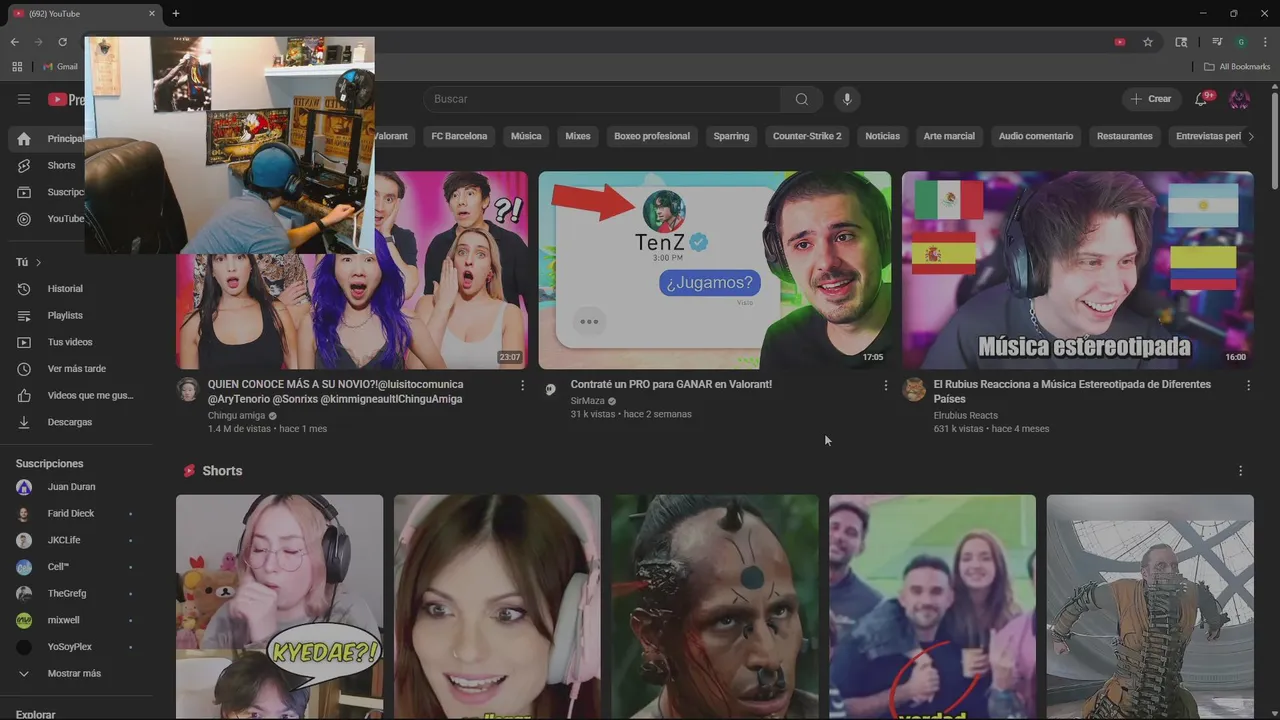Click the Crear button
This screenshot has height=720, width=1280.
[1151, 99]
